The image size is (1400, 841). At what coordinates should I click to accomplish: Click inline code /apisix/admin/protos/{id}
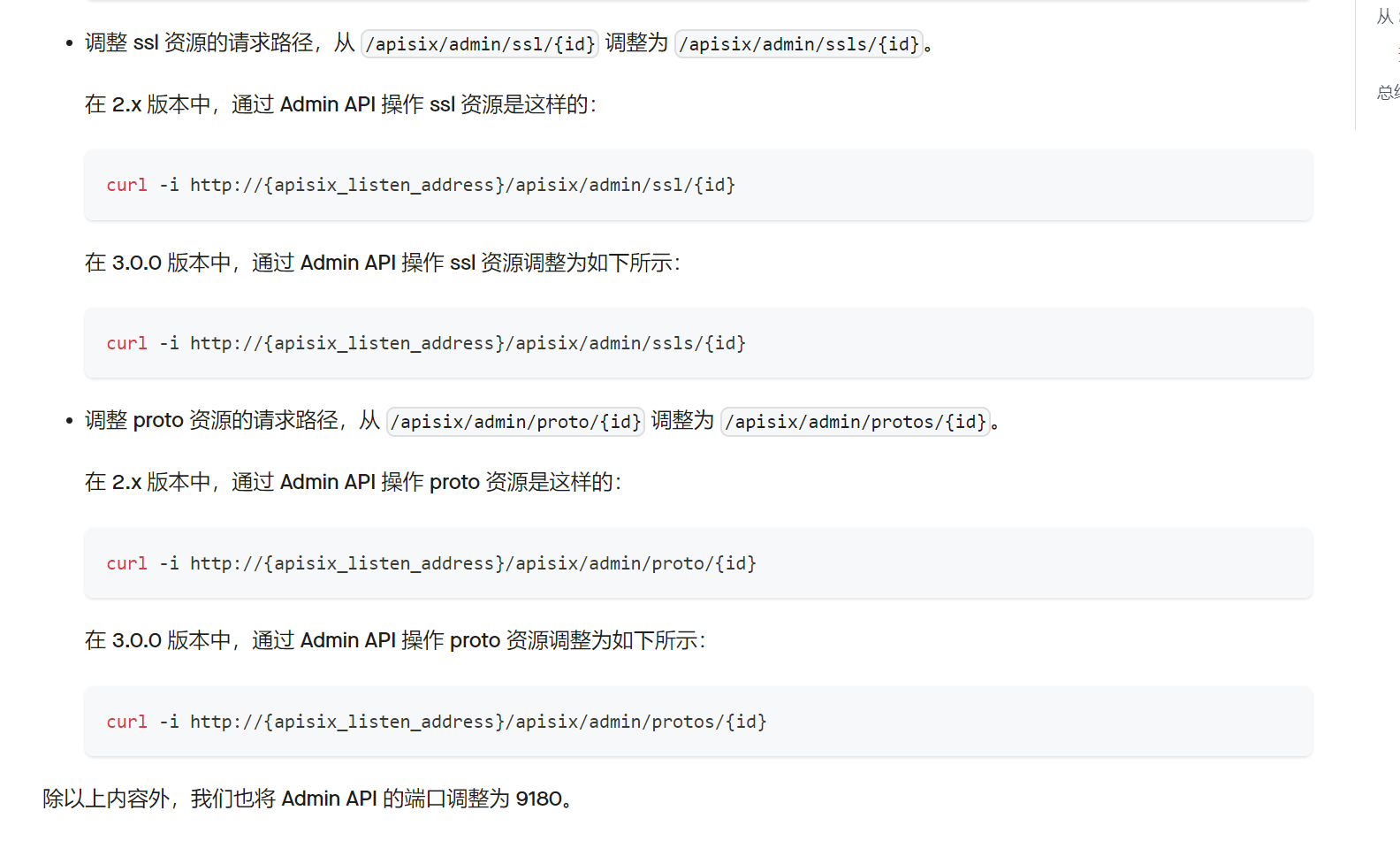(x=855, y=422)
